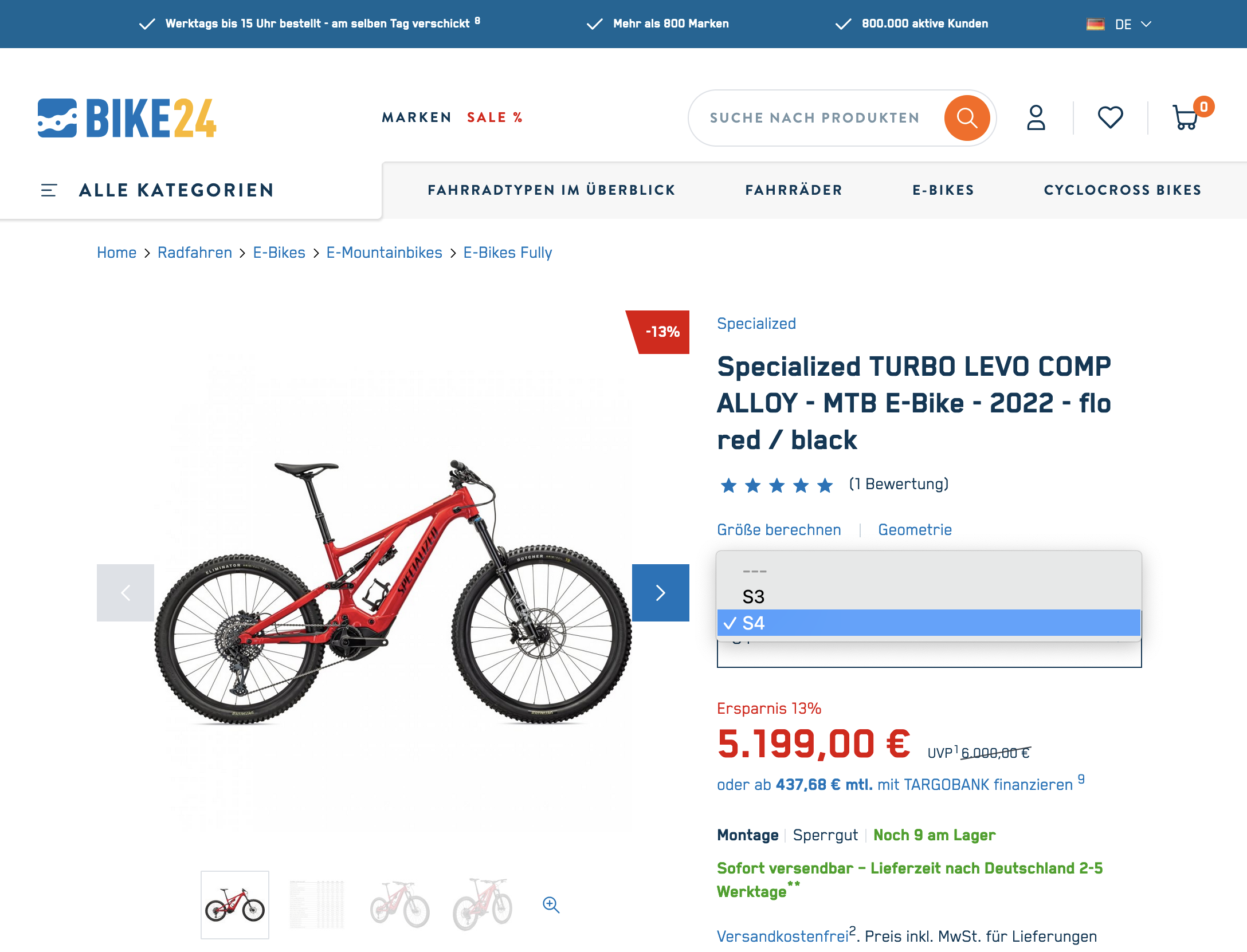Open the shopping cart icon
This screenshot has height=952, width=1247.
pos(1187,116)
